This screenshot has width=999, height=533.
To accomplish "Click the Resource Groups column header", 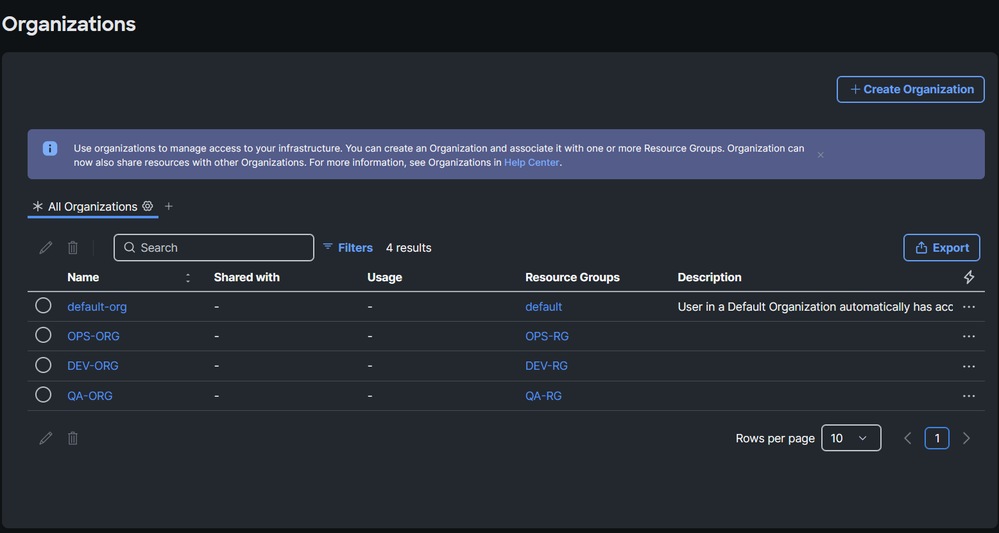I will coord(572,278).
